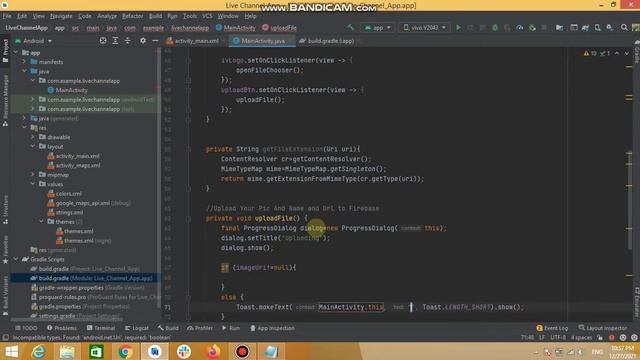Expand the drawable folder
This screenshot has height=360, width=640.
(33, 137)
